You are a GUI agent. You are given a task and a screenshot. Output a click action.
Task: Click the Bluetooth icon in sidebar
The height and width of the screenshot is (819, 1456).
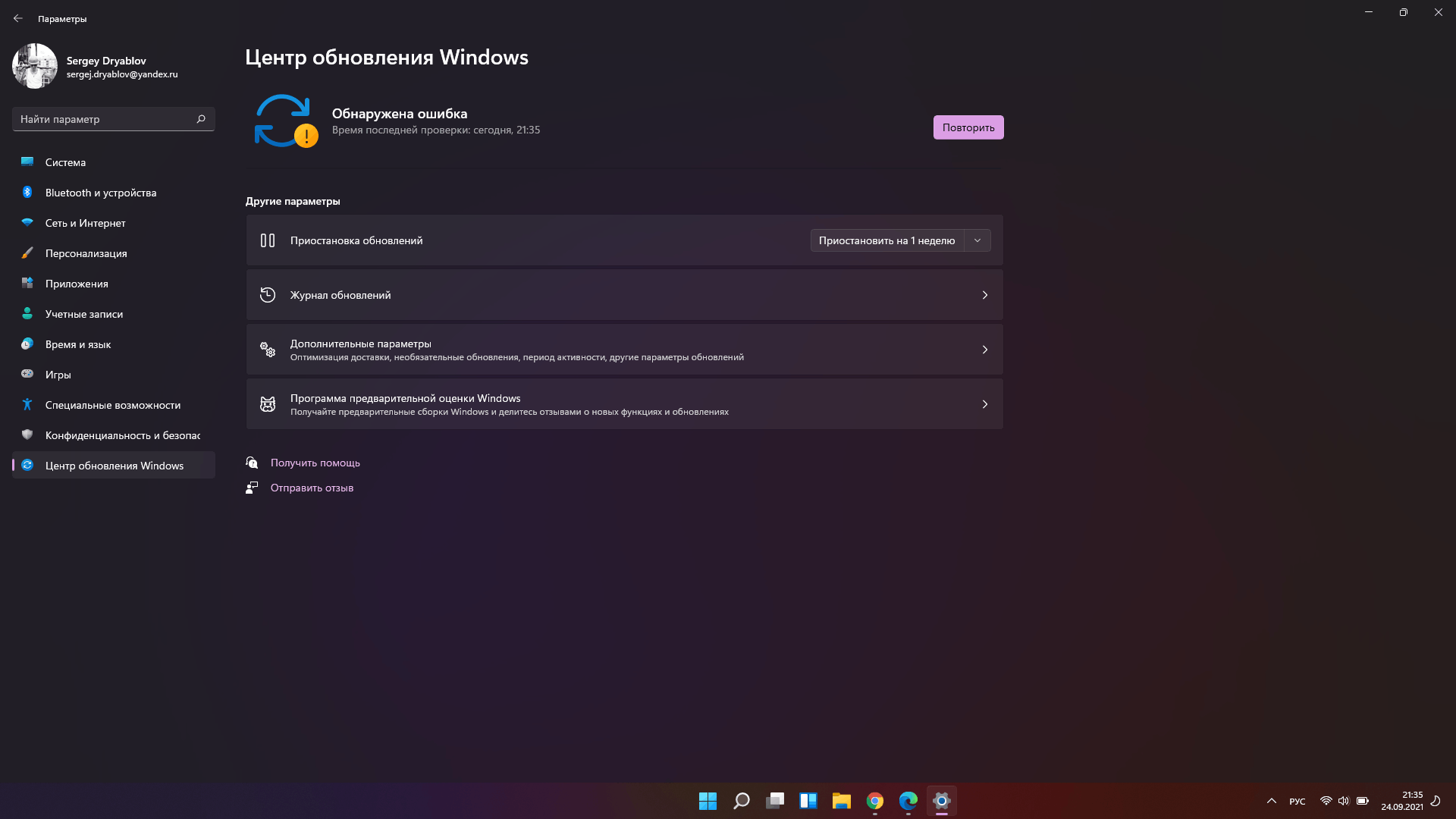click(27, 192)
